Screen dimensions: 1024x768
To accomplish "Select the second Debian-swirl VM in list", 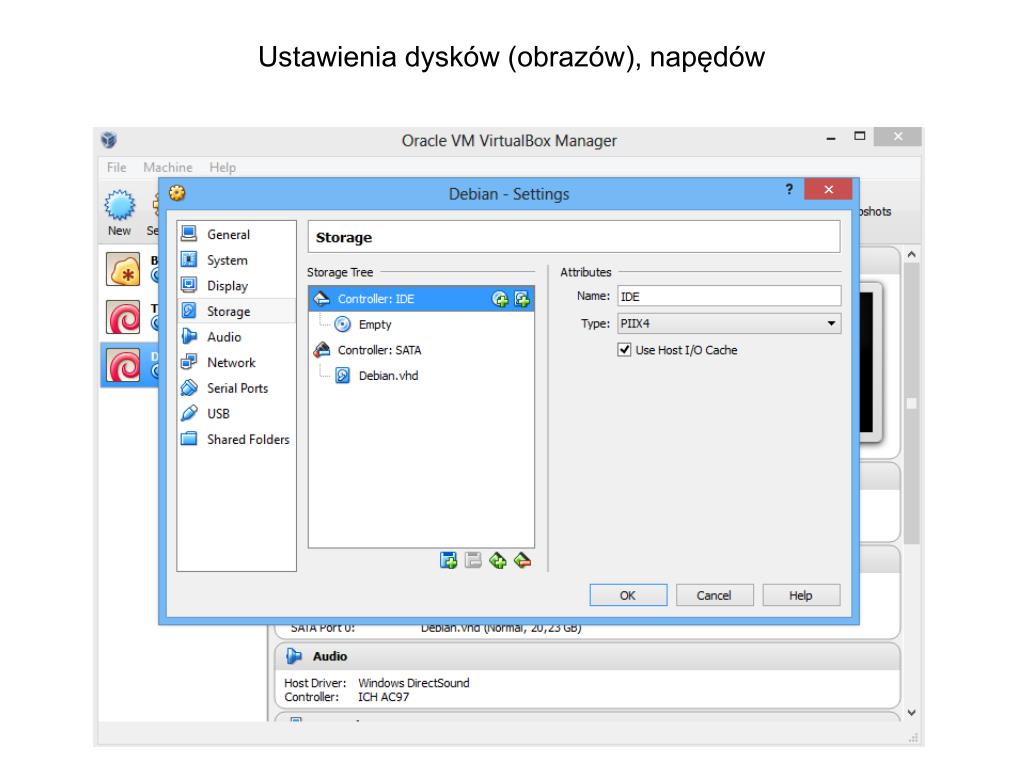I will click(129, 317).
